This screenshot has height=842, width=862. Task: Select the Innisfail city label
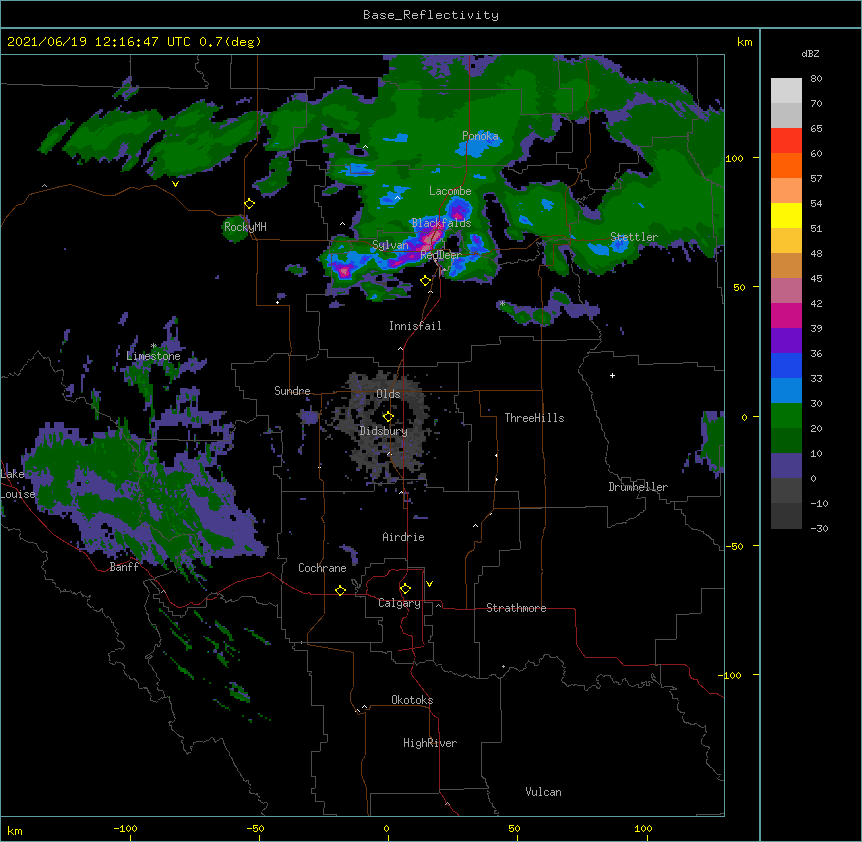click(x=415, y=326)
